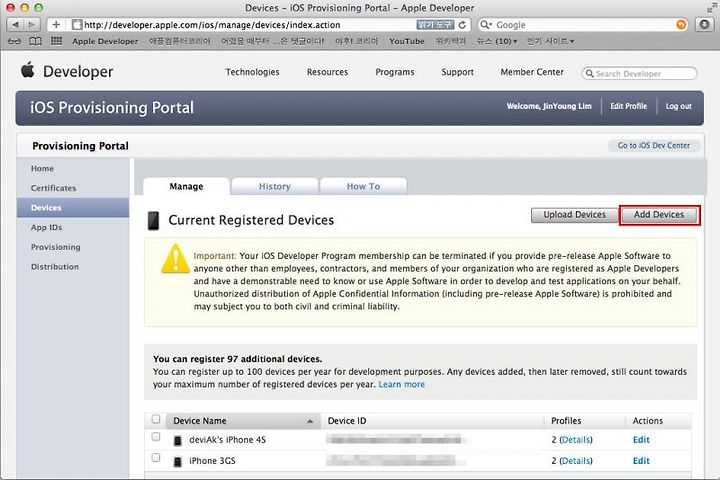
Task: Click the page icon in the address bar
Action: 77,25
